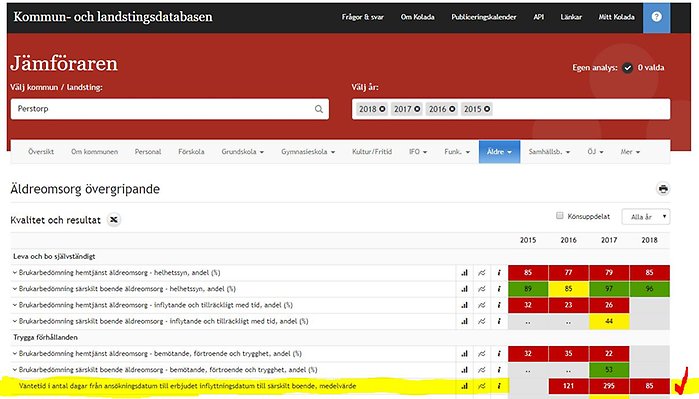The width and height of the screenshot is (699, 399).
Task: Open bar chart for Väntetid row
Action: (465, 386)
